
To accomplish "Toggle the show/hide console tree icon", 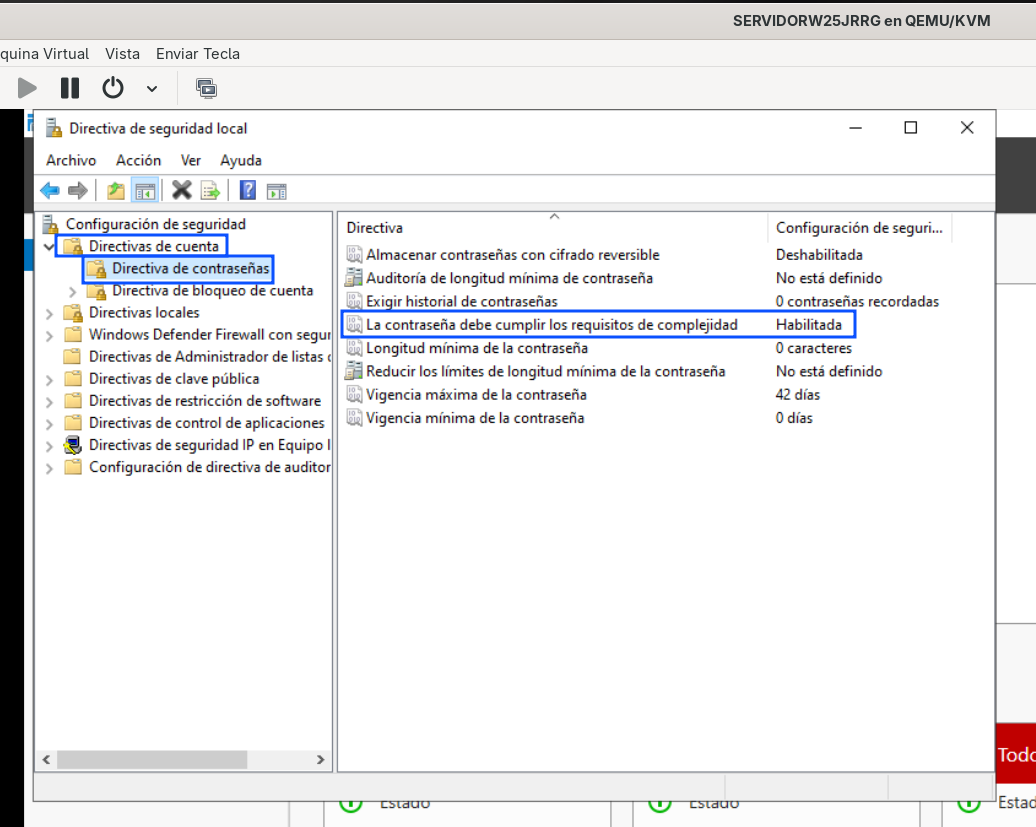I will pos(145,191).
